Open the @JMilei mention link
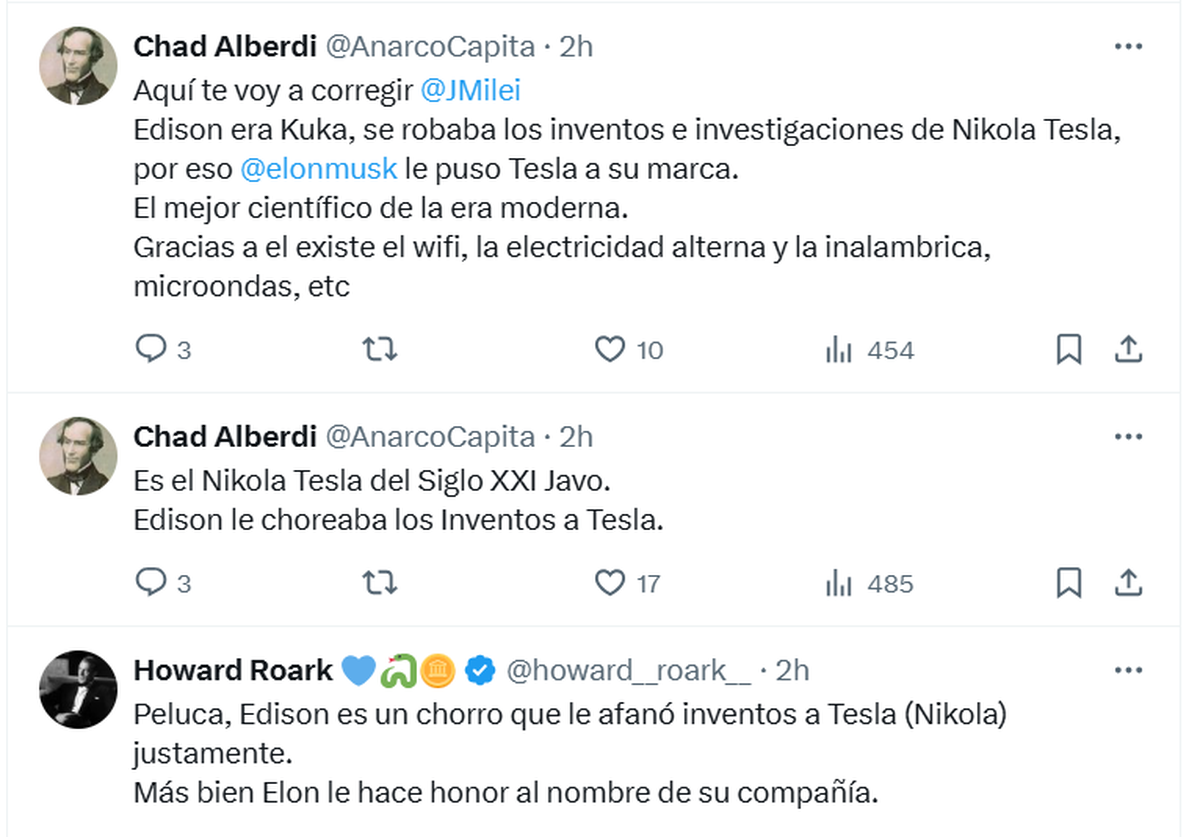1200x837 pixels. [471, 91]
